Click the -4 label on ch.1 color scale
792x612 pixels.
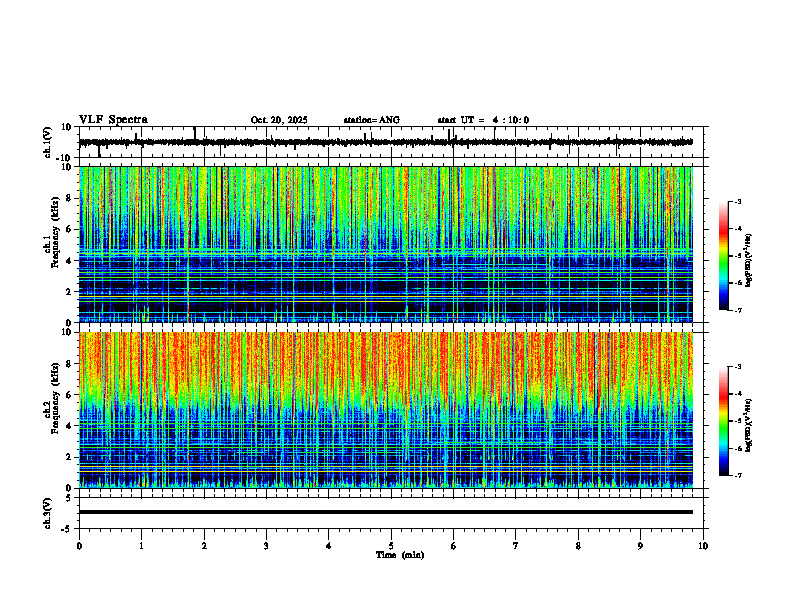[x=738, y=229]
